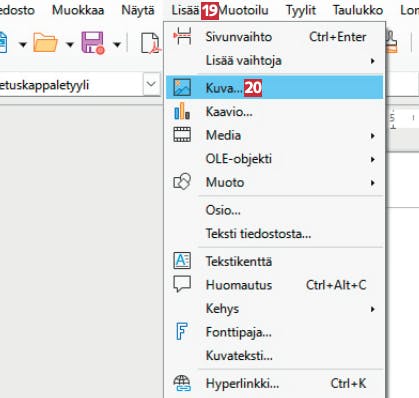Click the Kuva image icon
419x398 pixels.
point(182,88)
